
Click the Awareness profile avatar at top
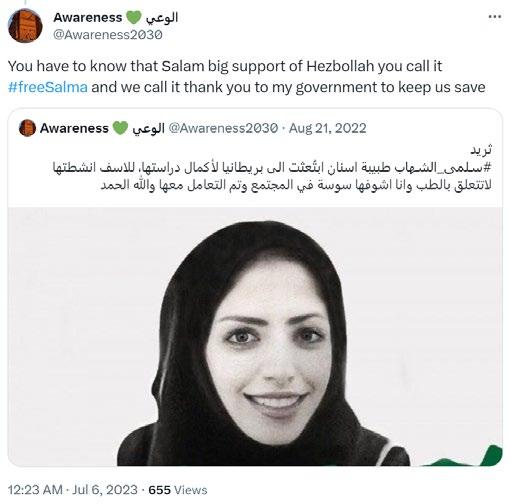click(x=25, y=26)
